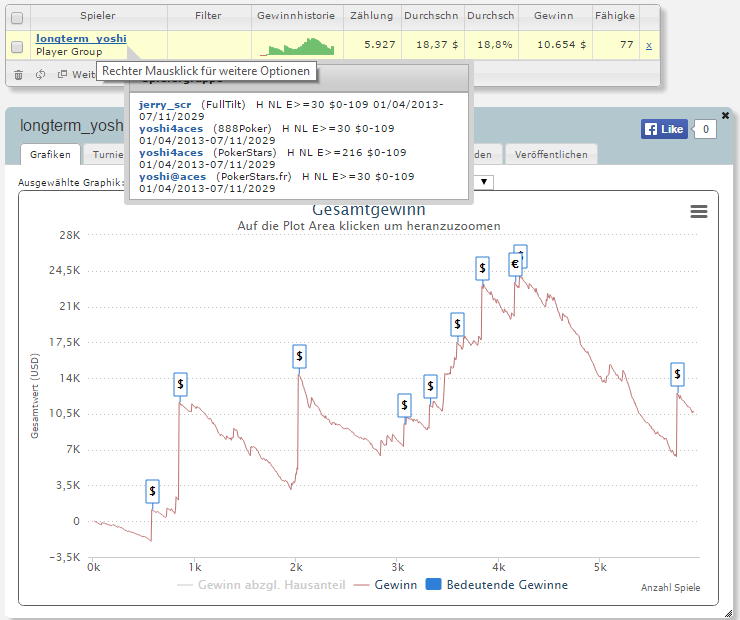
Task: Click the first dollar marker near 0.5k games
Action: 152,491
